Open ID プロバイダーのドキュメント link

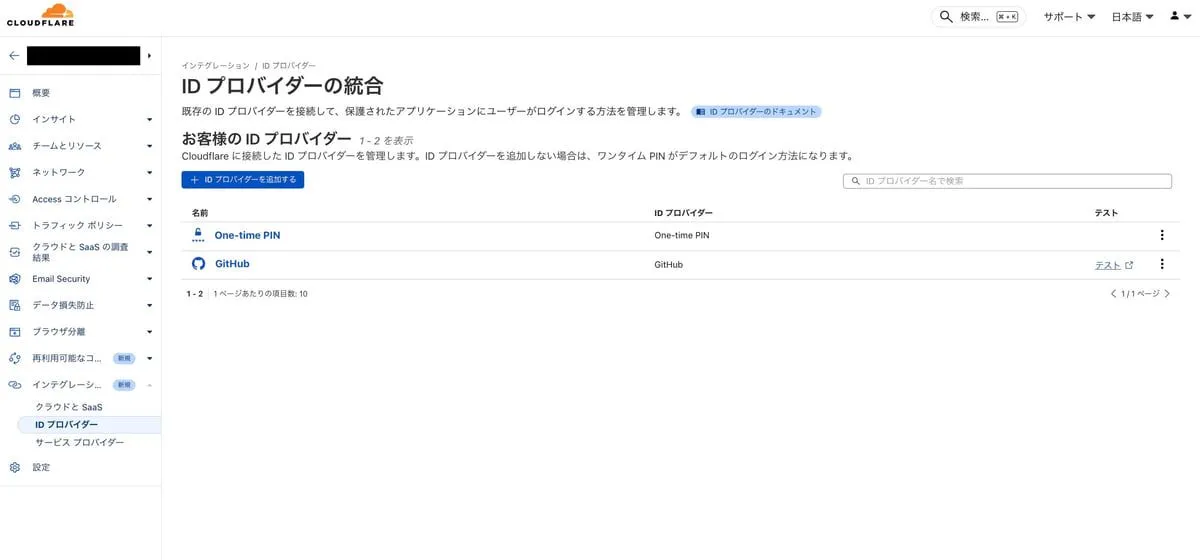pos(757,112)
